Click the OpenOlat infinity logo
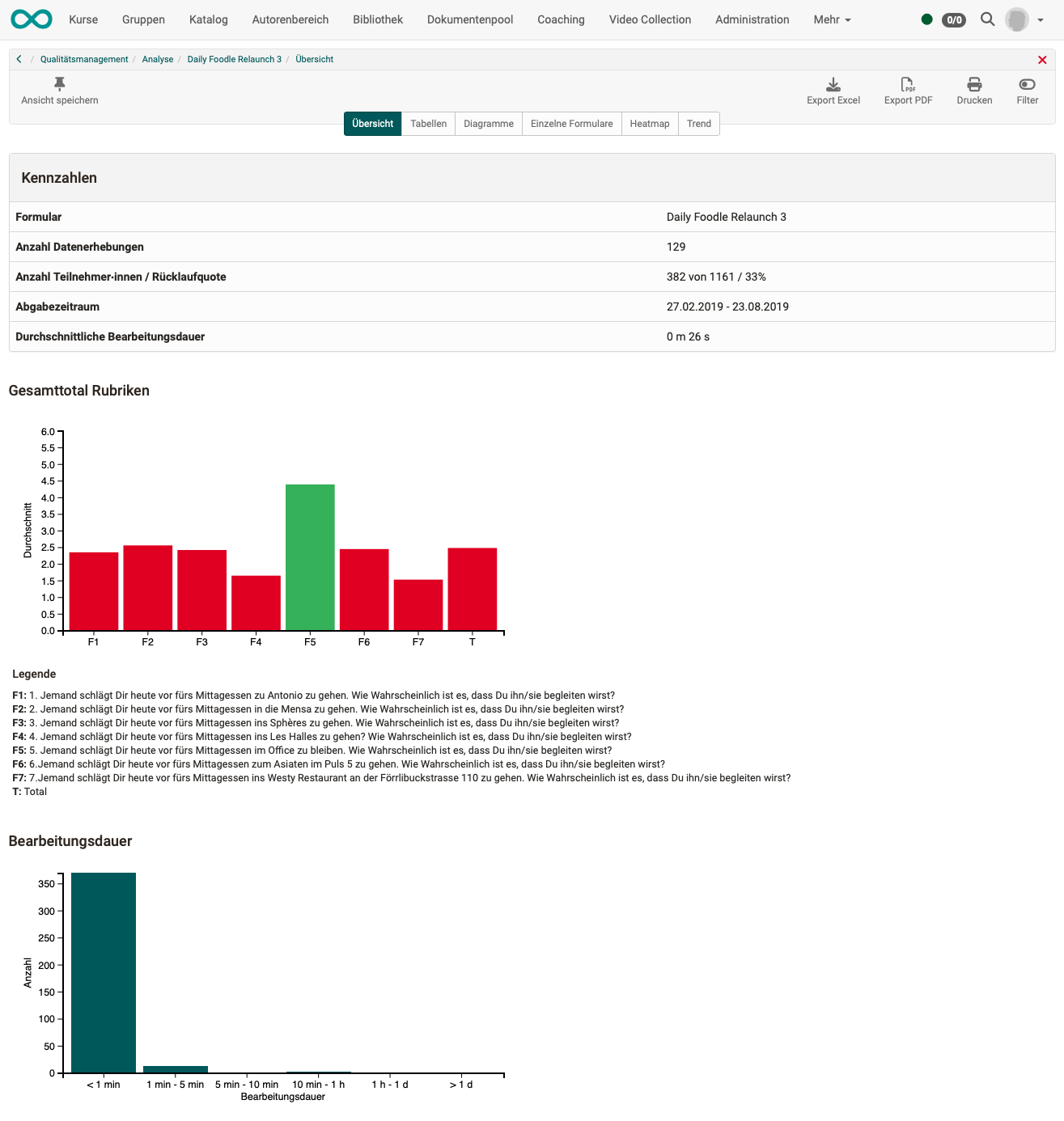This screenshot has height=1121, width=1064. point(31,19)
